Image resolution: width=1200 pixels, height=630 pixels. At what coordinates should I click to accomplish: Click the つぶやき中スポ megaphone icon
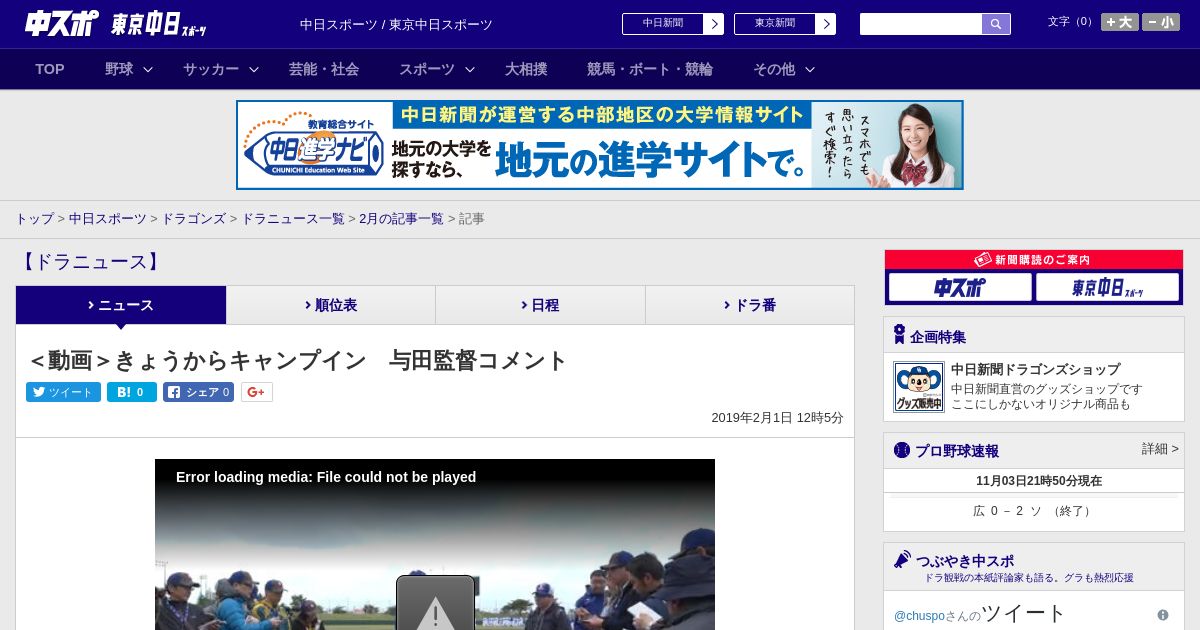(902, 559)
